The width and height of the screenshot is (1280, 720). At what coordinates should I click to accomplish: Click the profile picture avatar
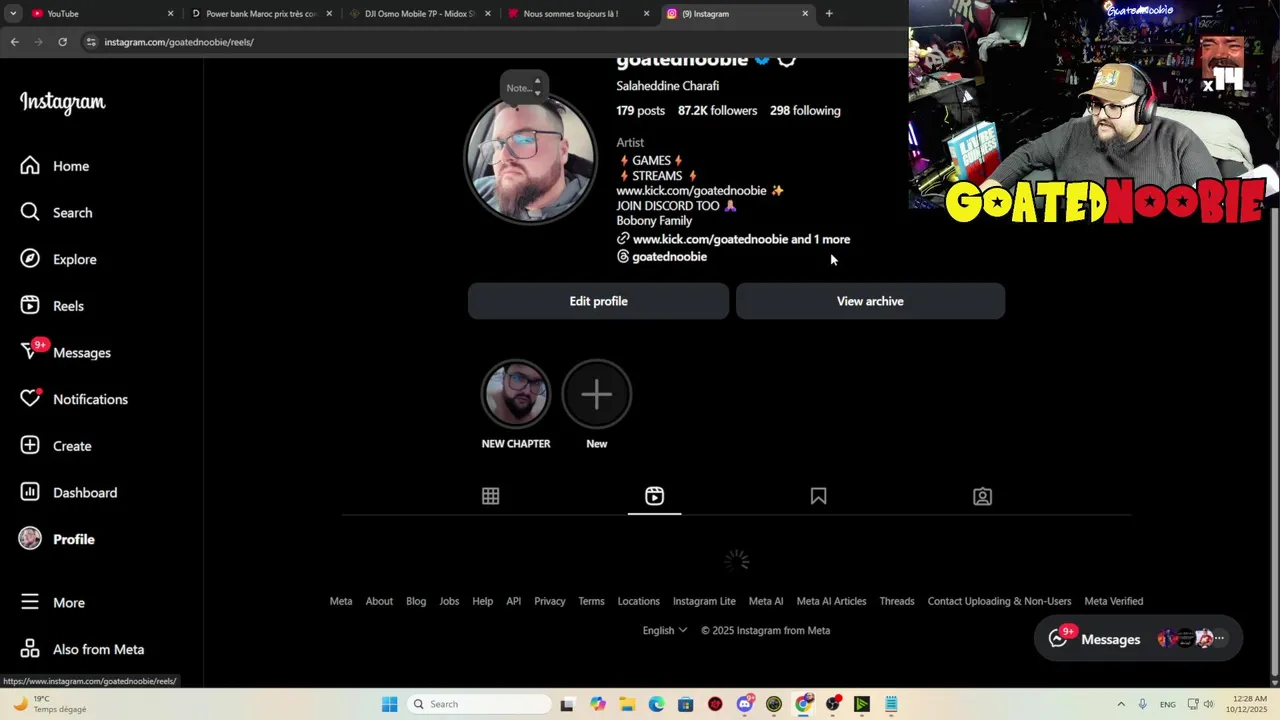530,160
